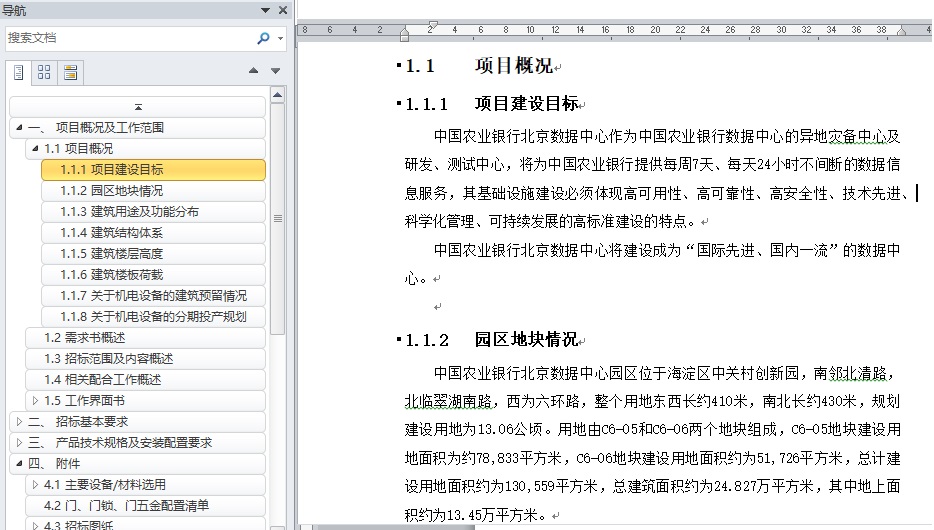Image resolution: width=934 pixels, height=530 pixels.
Task: Collapse the 1.1 项目概况 section
Action: (x=35, y=148)
